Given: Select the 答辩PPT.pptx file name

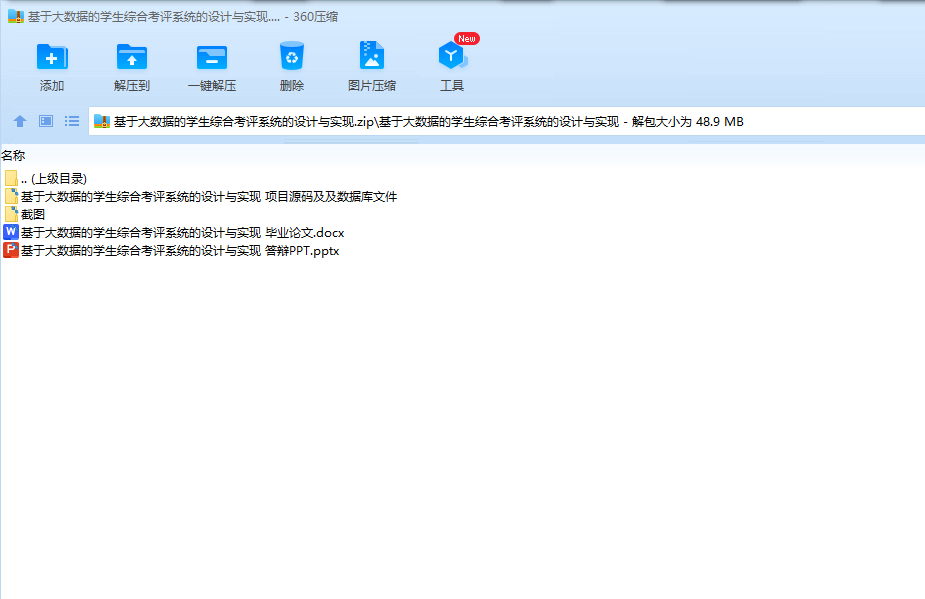Looking at the screenshot, I should [x=180, y=251].
